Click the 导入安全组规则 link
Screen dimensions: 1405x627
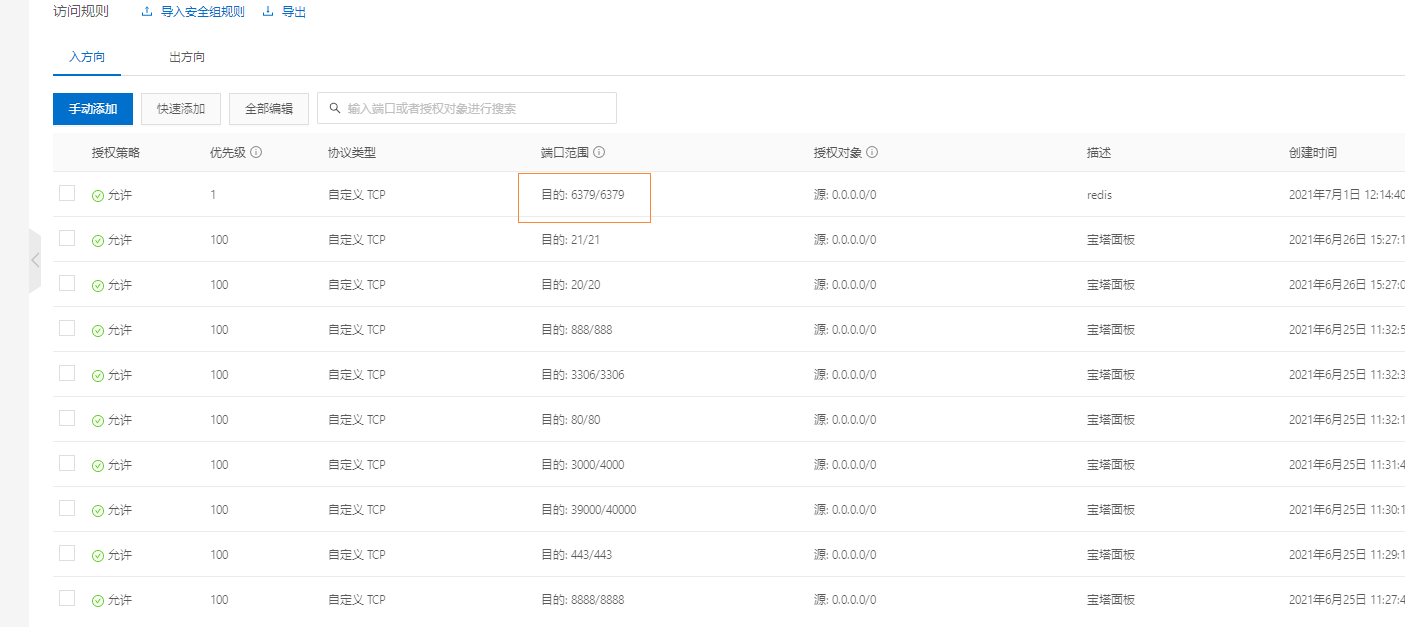(202, 12)
